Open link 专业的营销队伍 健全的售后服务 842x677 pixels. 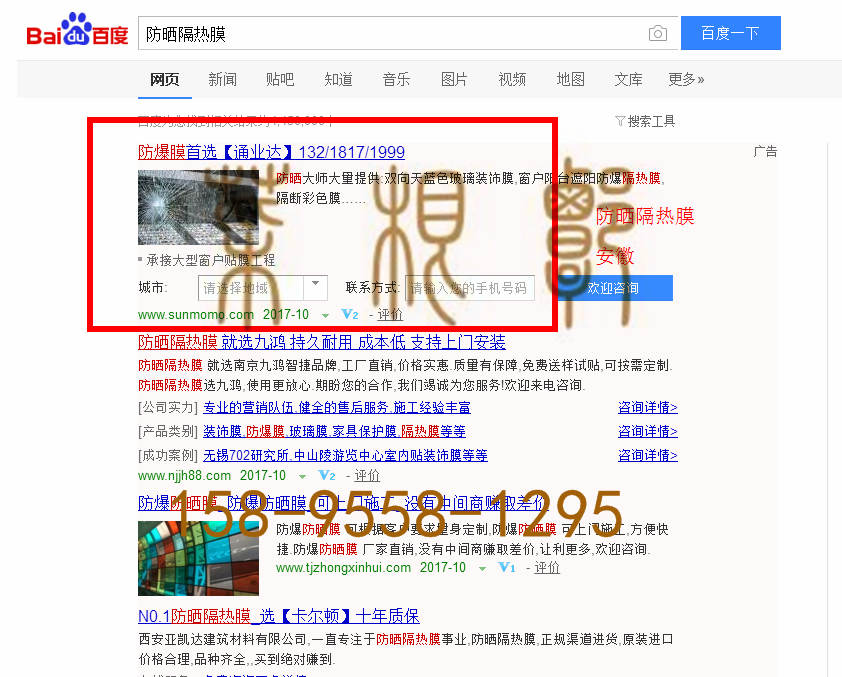[337, 407]
